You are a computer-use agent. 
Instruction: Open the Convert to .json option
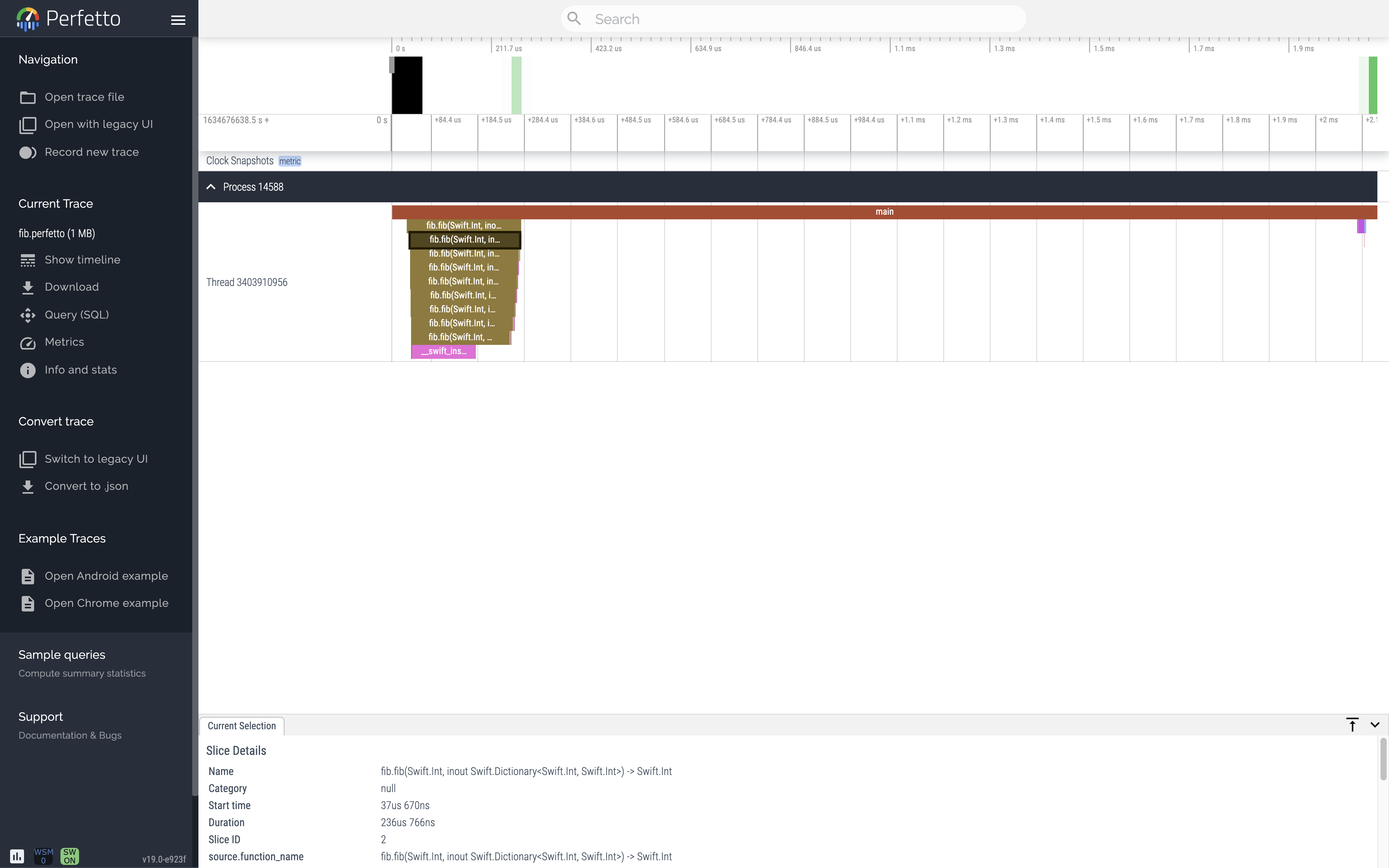[x=86, y=486]
